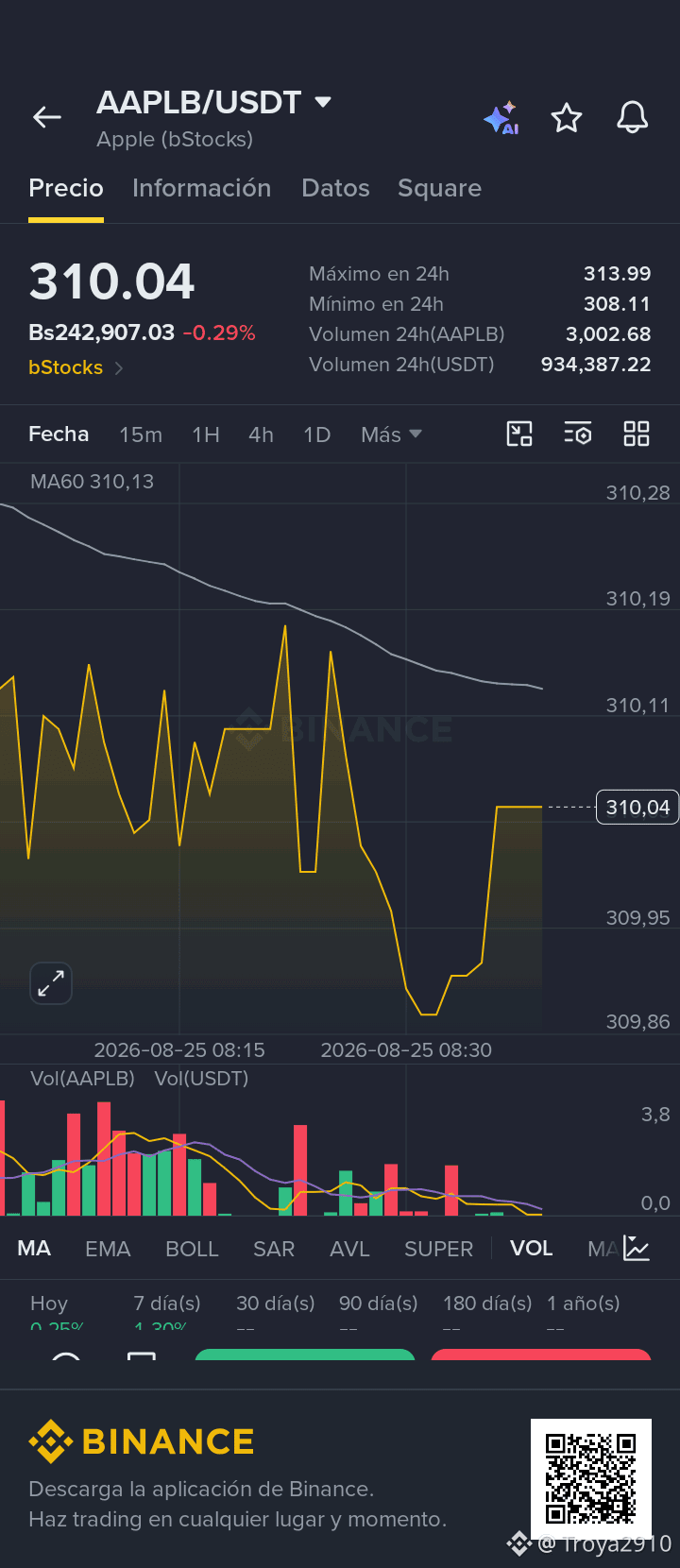The height and width of the screenshot is (1568, 680).
Task: Tap Volumen 24h(USDT) value 934,387.22
Action: pos(596,365)
